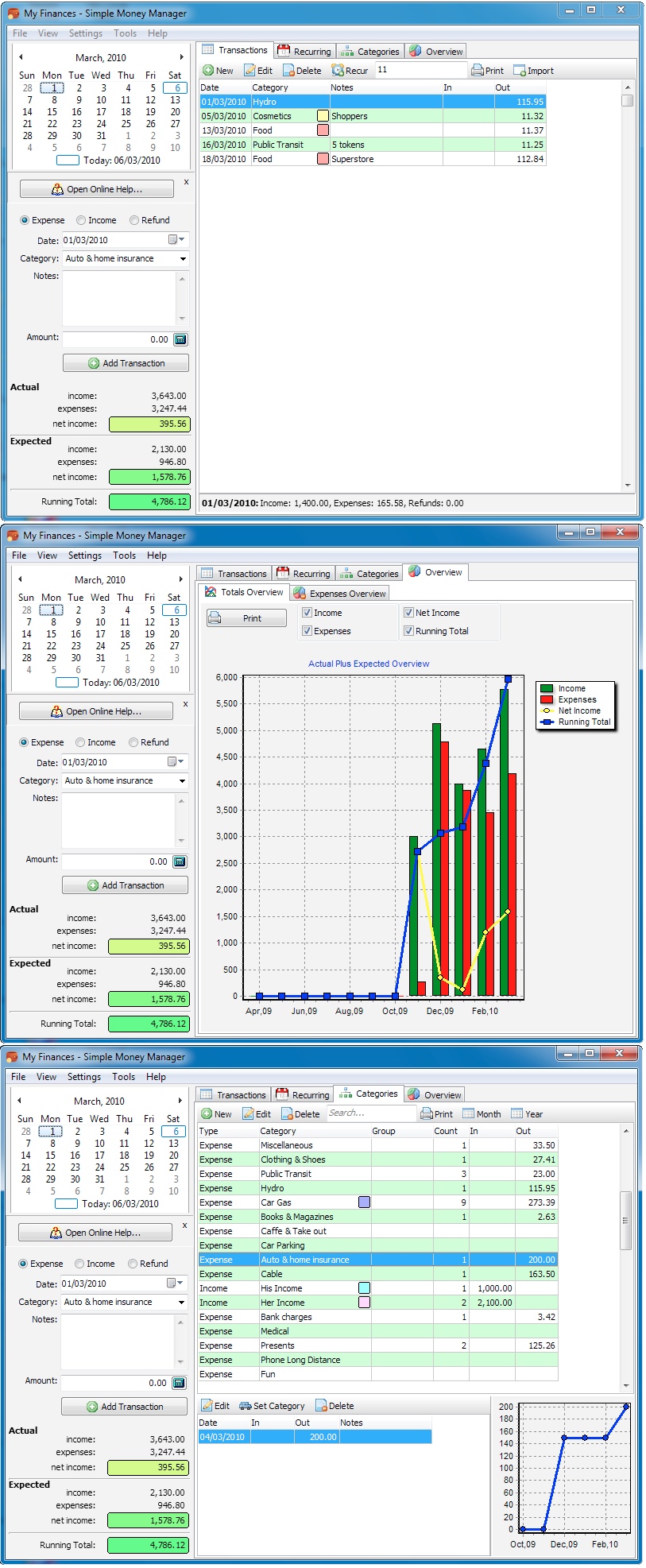The height and width of the screenshot is (1568, 646).
Task: Click Print icon in Transactions window toolbar
Action: [x=478, y=71]
